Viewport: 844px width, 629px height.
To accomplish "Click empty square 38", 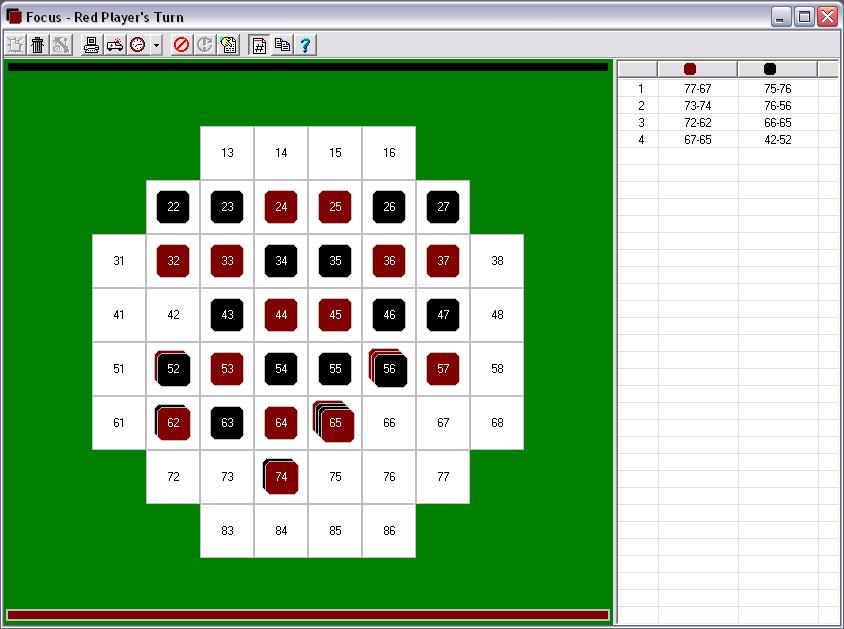I will click(x=497, y=261).
